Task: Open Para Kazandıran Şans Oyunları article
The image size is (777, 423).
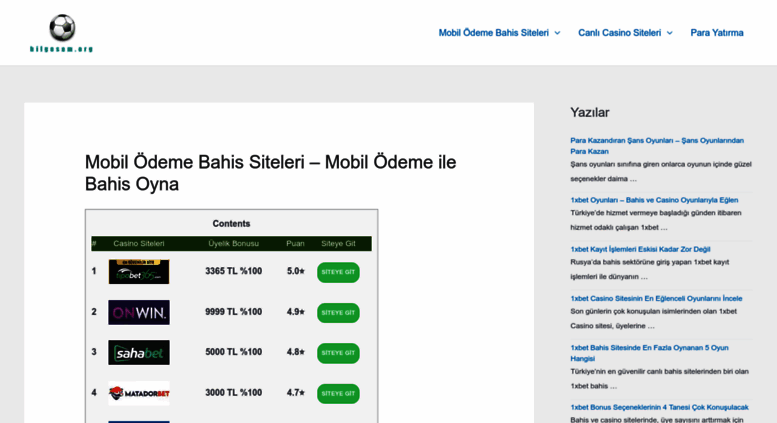Action: tap(657, 146)
